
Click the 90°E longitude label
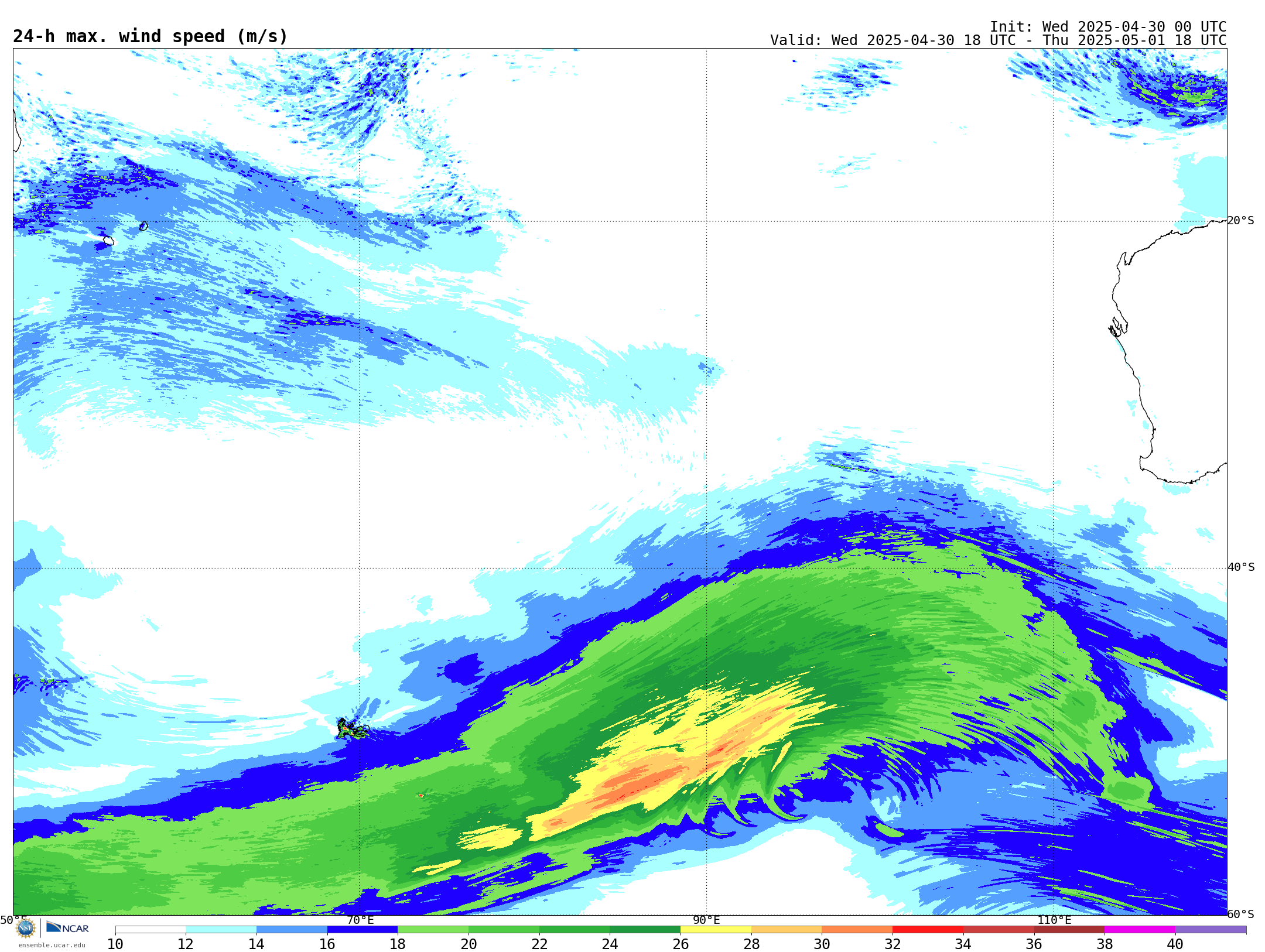(706, 920)
